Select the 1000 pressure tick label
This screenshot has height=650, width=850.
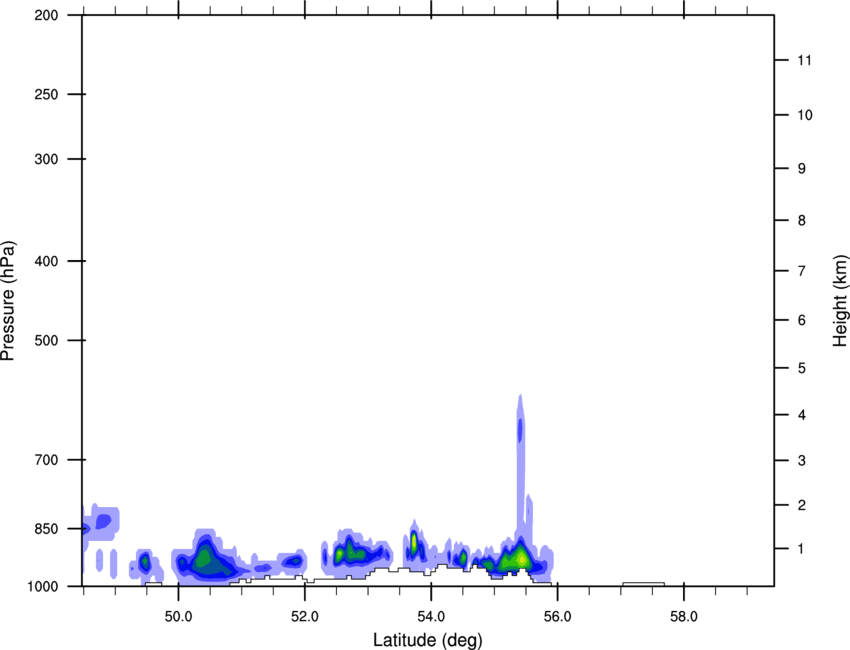tap(43, 586)
